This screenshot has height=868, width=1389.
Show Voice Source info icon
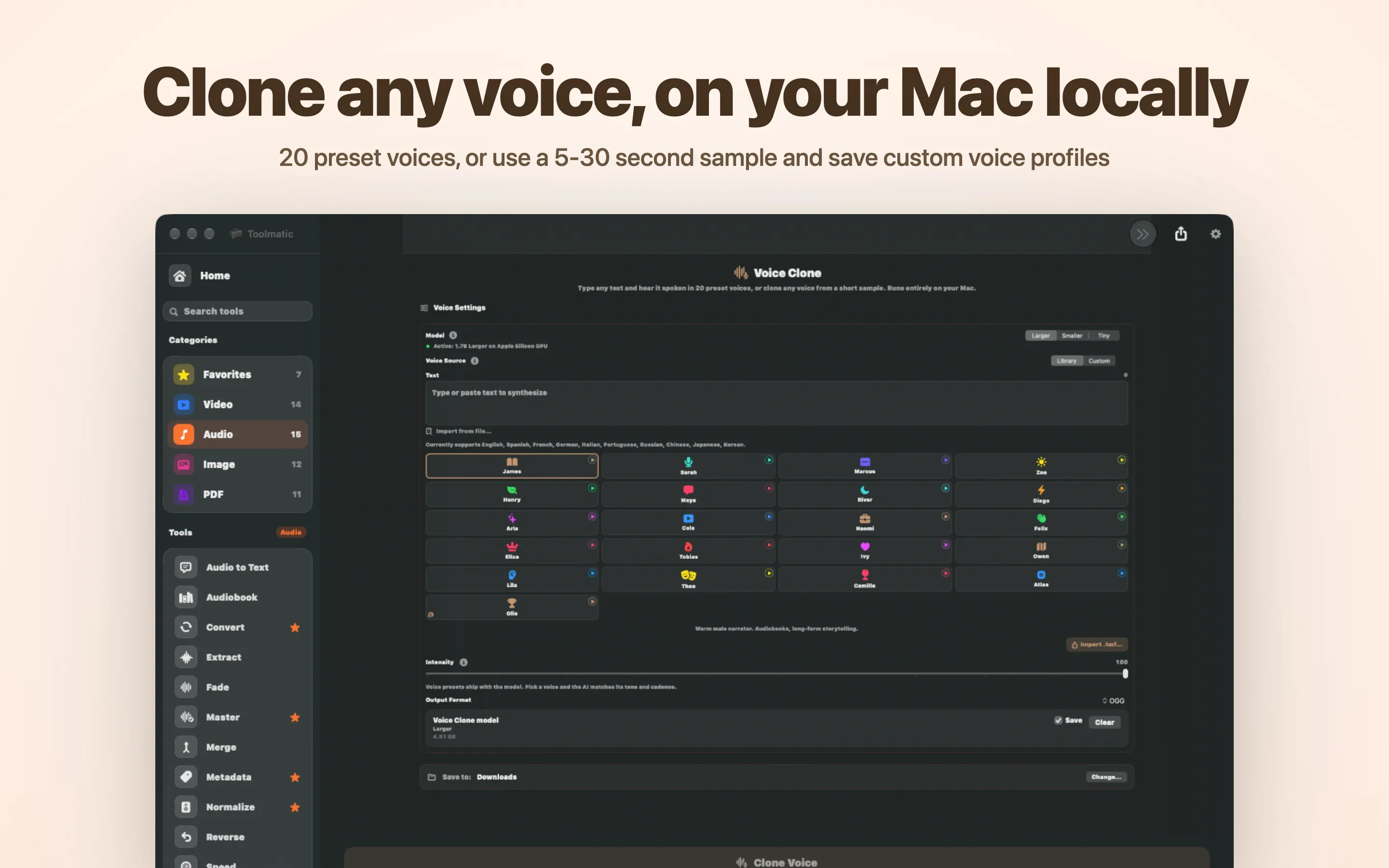pyautogui.click(x=475, y=361)
